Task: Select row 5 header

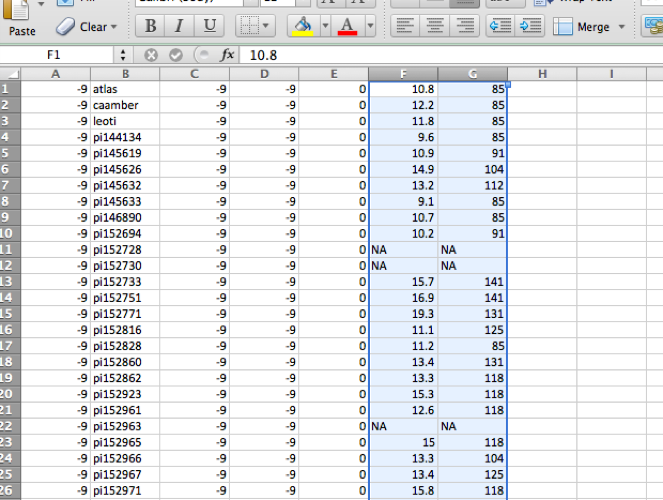Action: click(10, 153)
